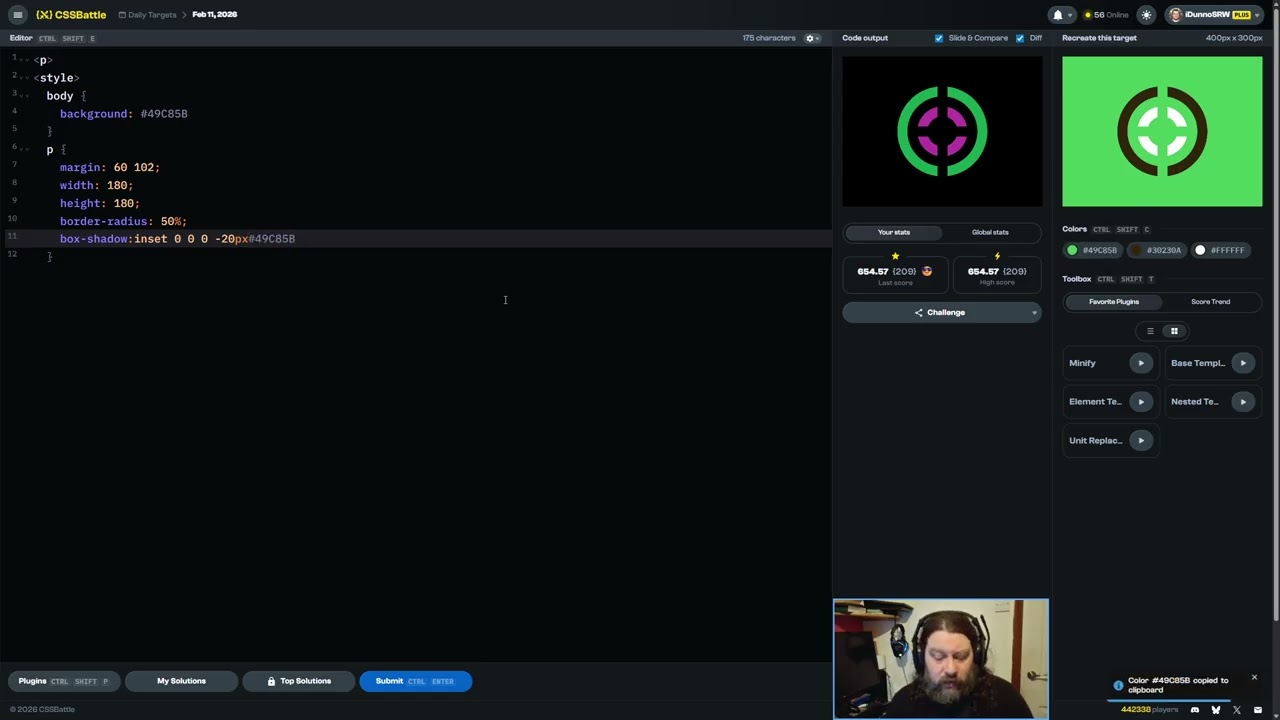Toggle the Slide & Compare checkbox
This screenshot has height=720, width=1280.
[x=939, y=38]
